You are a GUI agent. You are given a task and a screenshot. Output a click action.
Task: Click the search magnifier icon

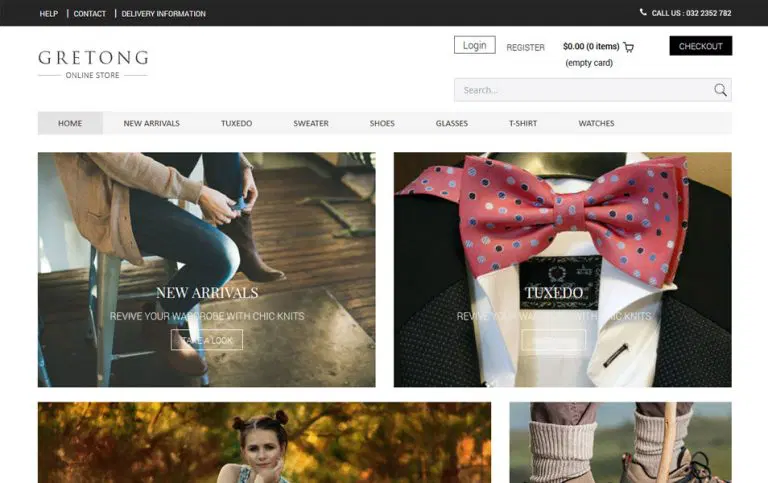point(720,90)
